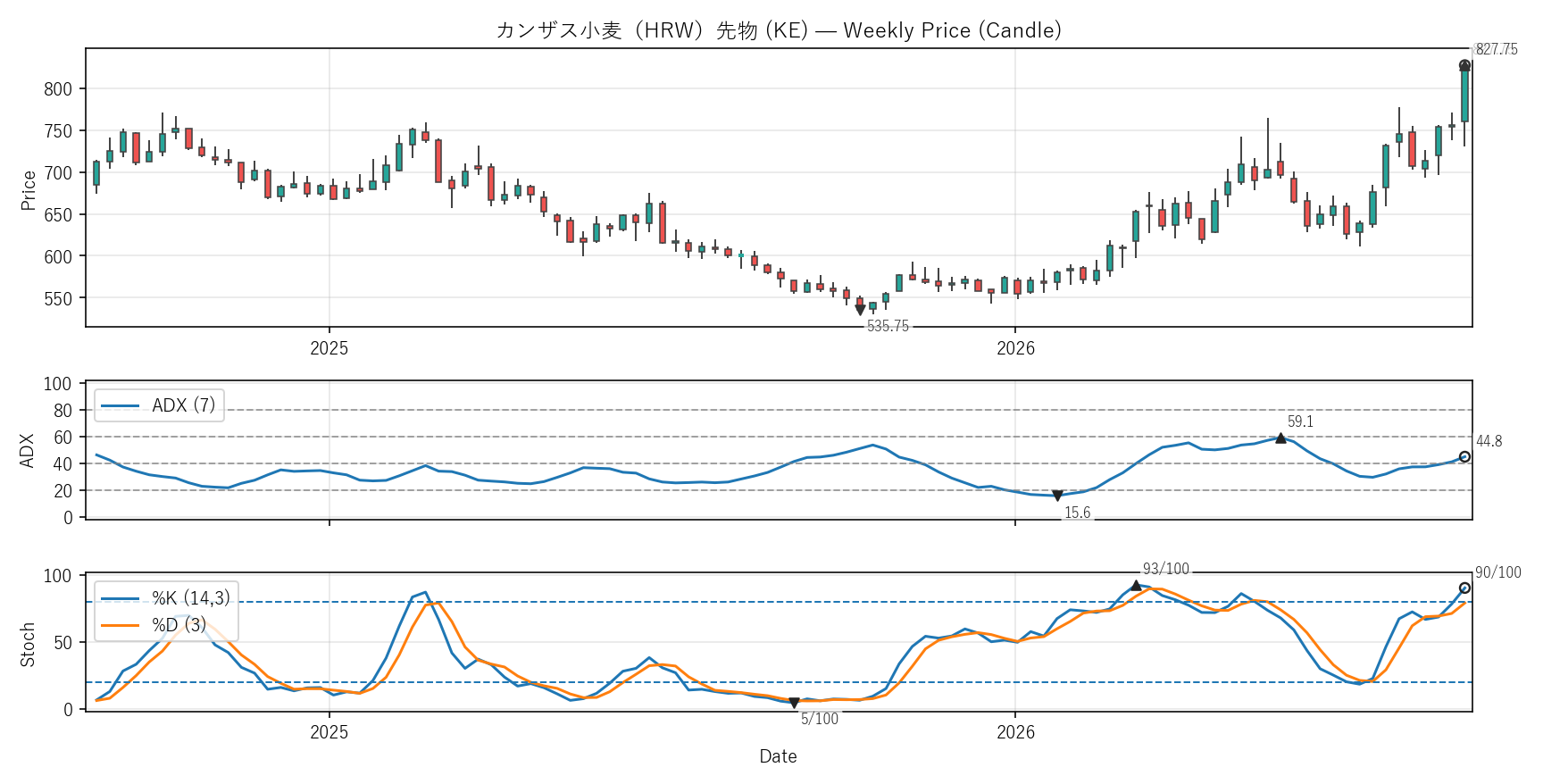Select the circled latest Stoch marker at 90/100

(x=1464, y=588)
